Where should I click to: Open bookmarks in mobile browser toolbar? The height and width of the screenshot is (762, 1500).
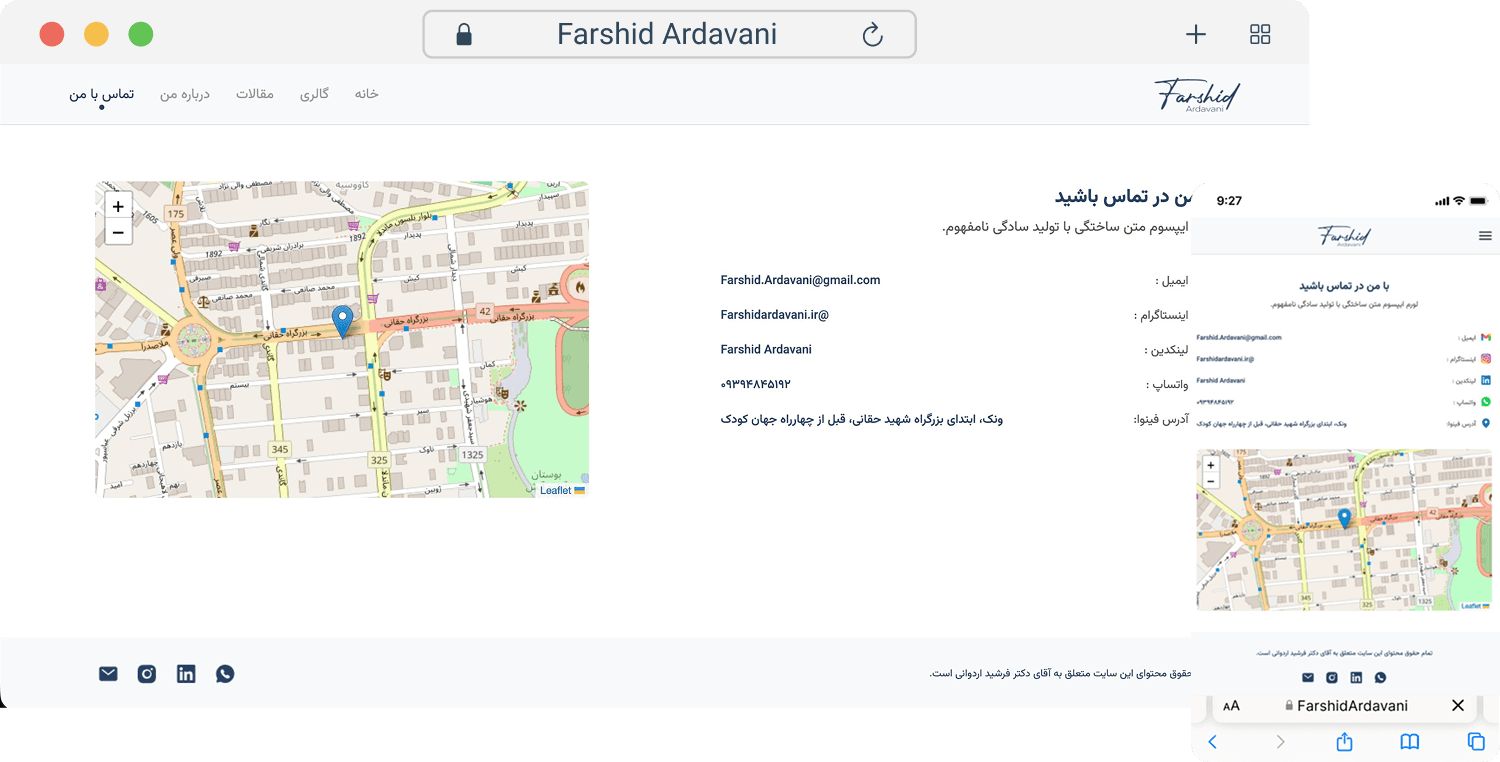tap(1410, 742)
